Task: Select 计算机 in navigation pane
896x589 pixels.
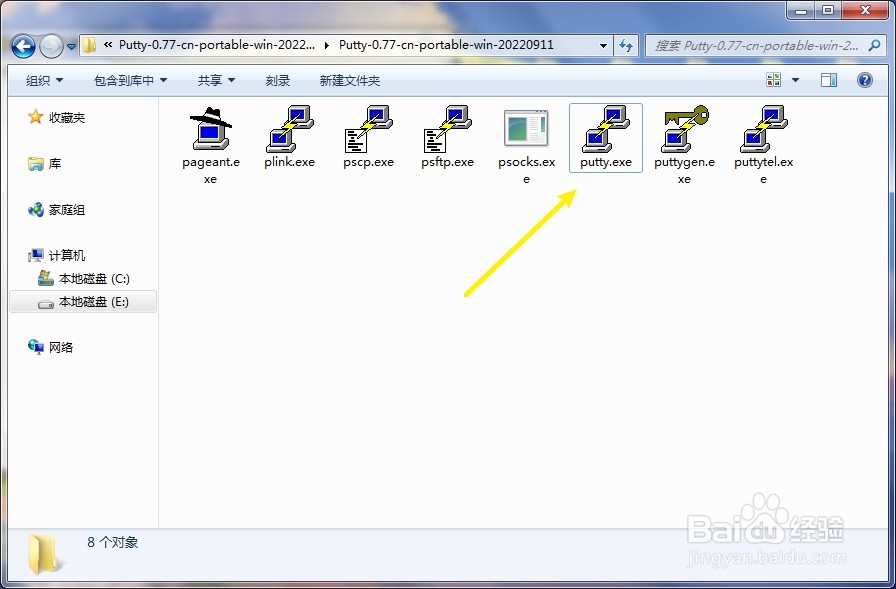Action: 67,255
